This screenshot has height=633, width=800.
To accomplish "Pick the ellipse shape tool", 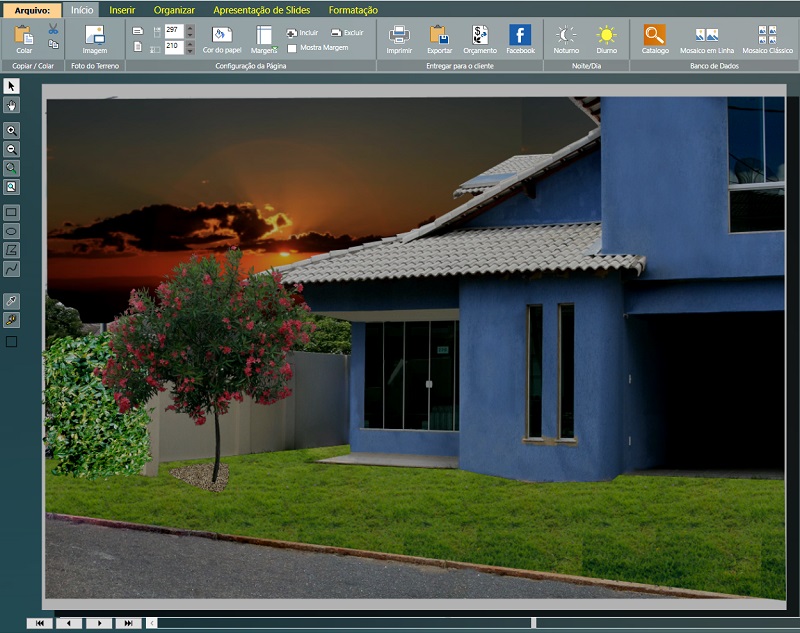I will [12, 231].
